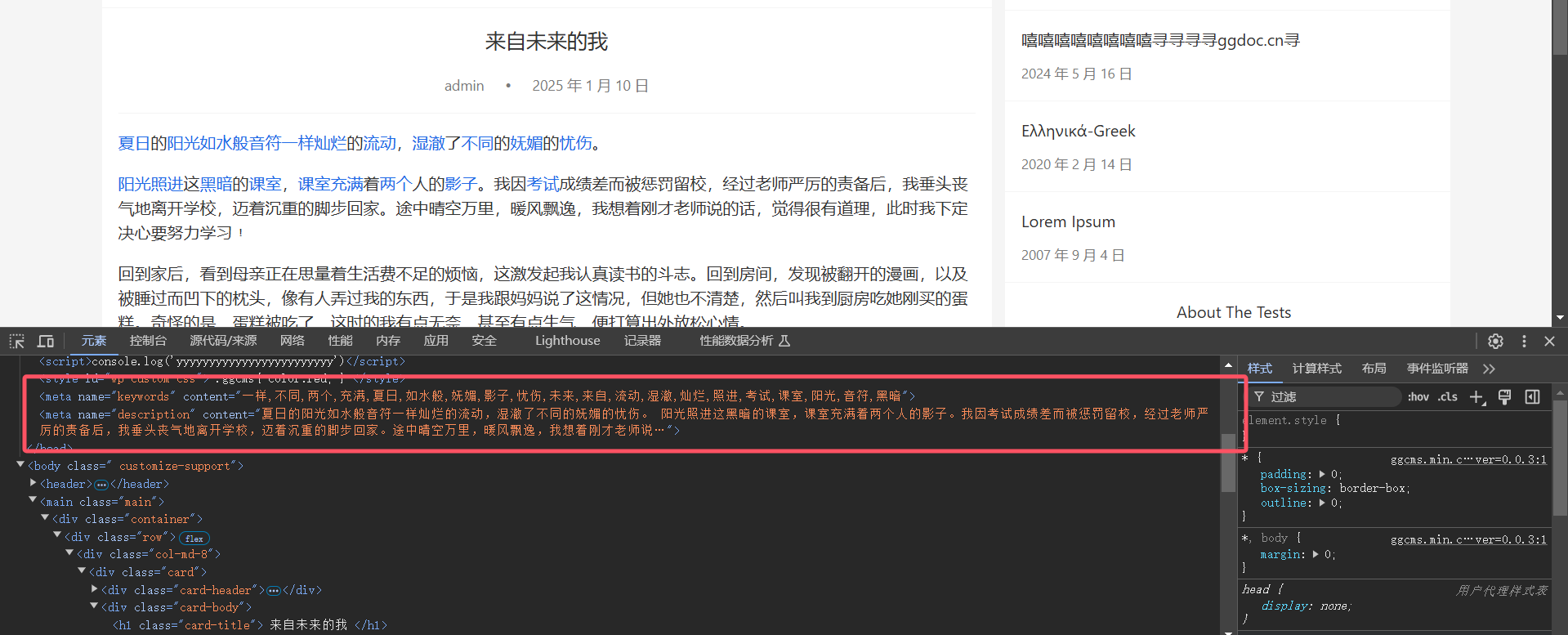This screenshot has height=635, width=1568.
Task: Select the 计算样式 Computed tab
Action: (x=1316, y=369)
